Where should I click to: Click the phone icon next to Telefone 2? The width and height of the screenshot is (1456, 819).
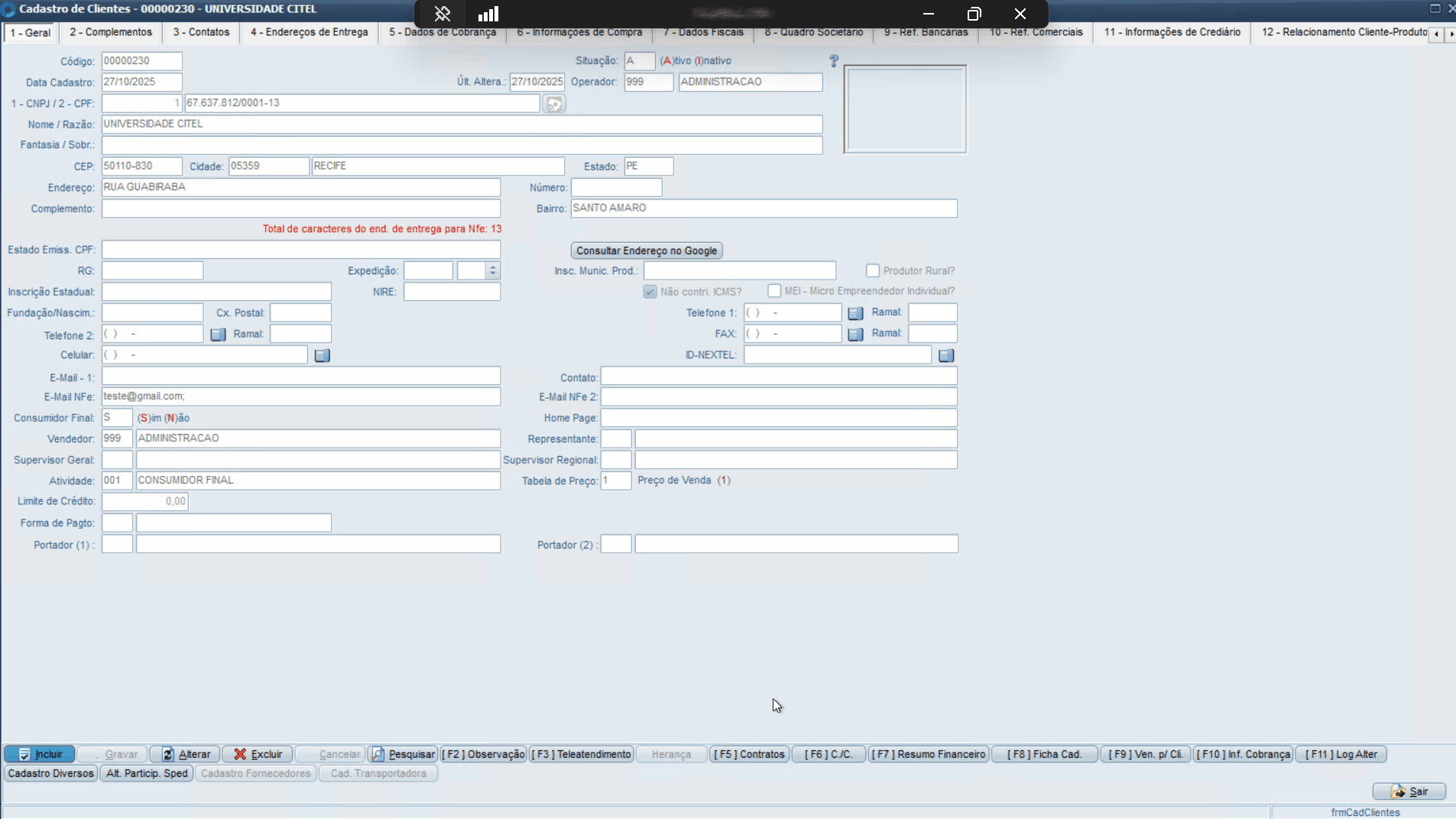(218, 335)
